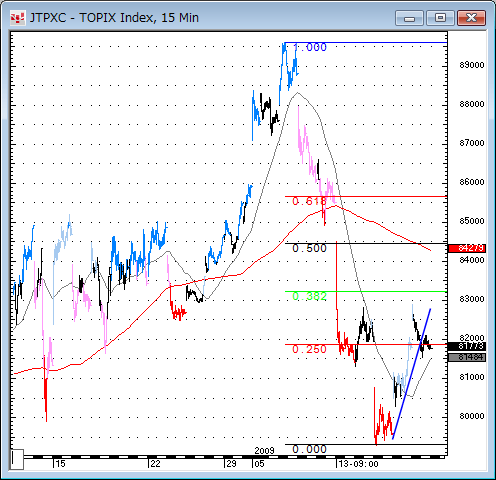The width and height of the screenshot is (496, 480).
Task: Select the blue diagonal trend line
Action: tap(412, 374)
